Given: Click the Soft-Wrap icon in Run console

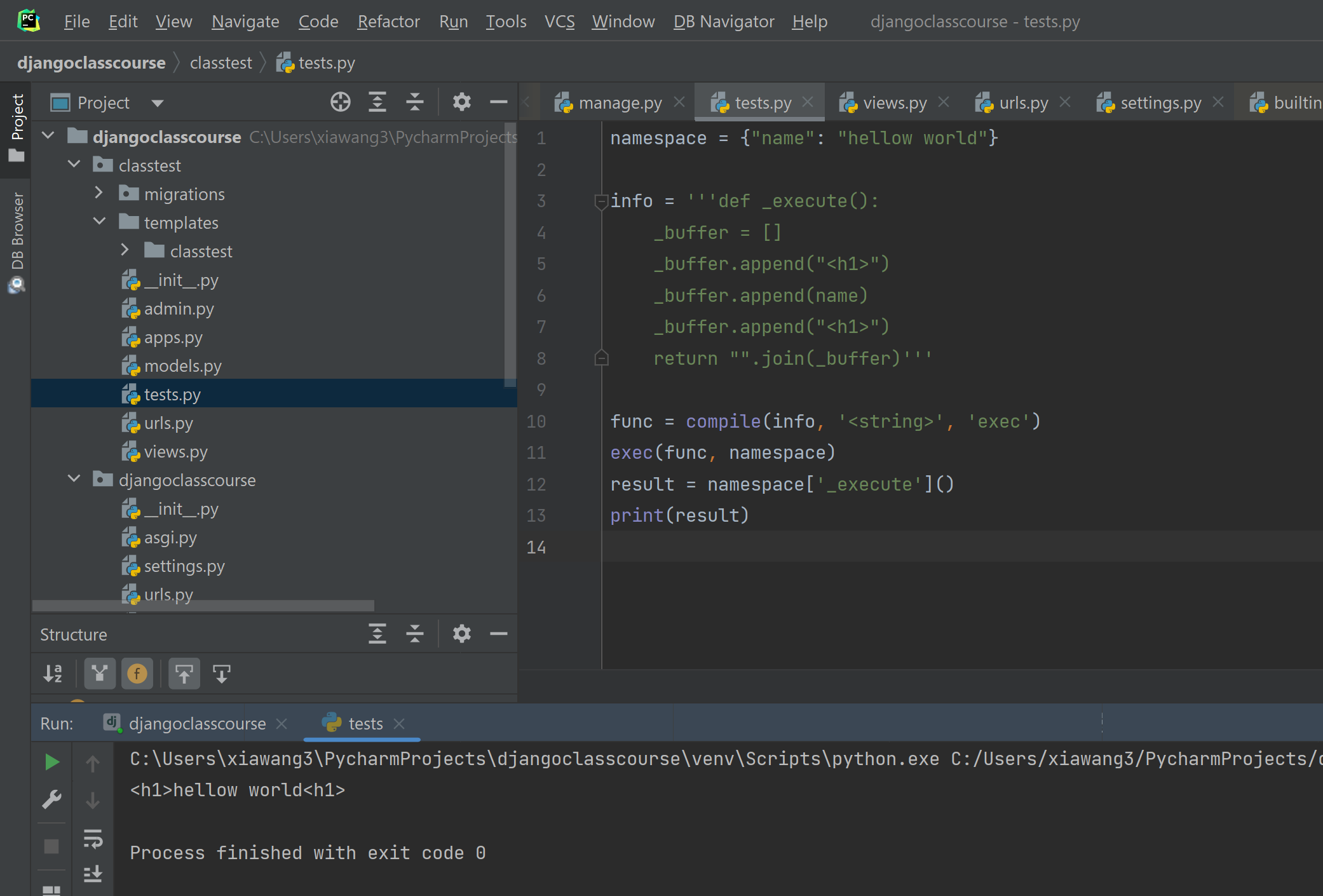Looking at the screenshot, I should click(x=93, y=838).
